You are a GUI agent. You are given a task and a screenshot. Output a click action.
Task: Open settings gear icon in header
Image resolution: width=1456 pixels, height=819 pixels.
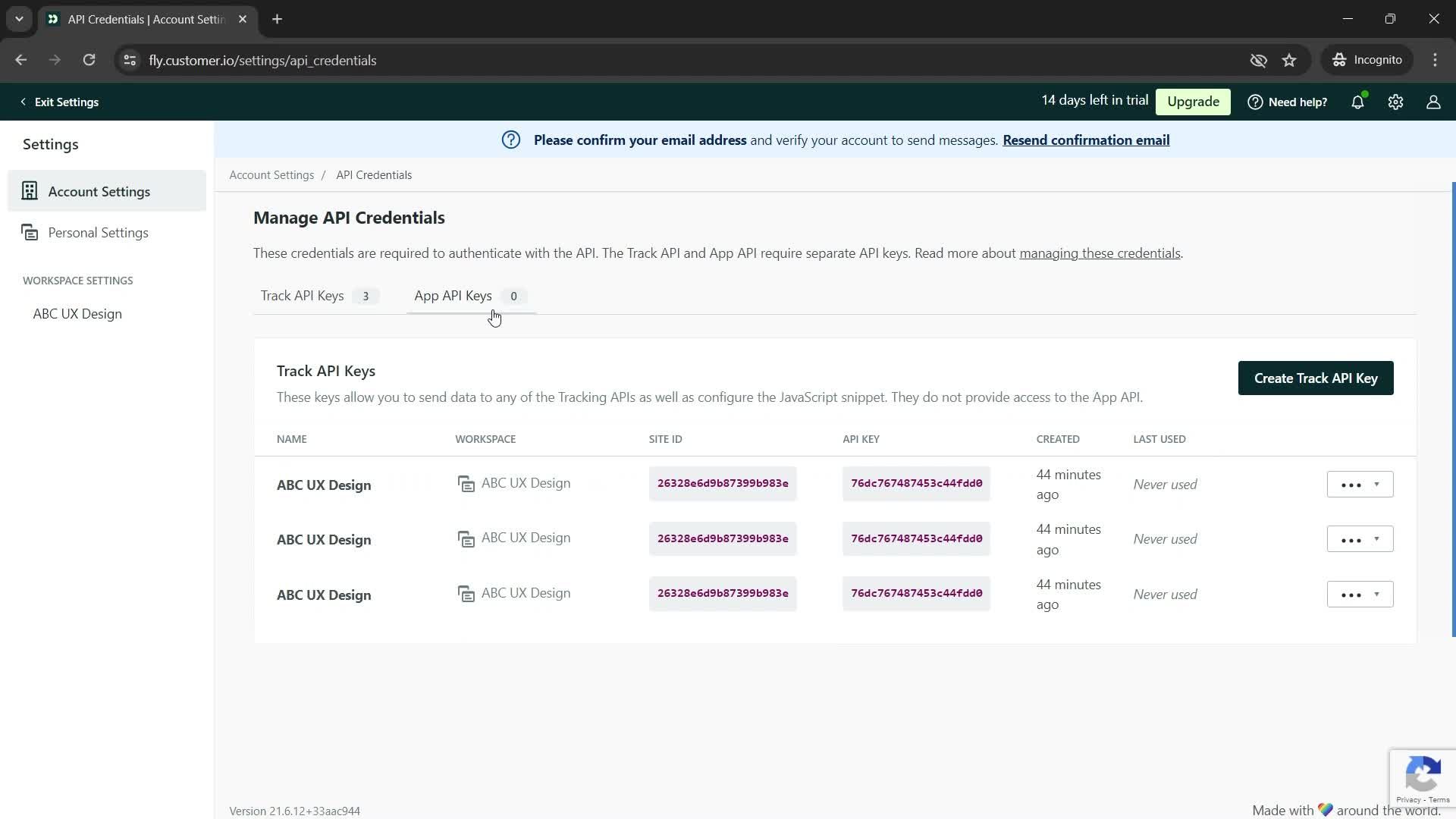coord(1395,102)
